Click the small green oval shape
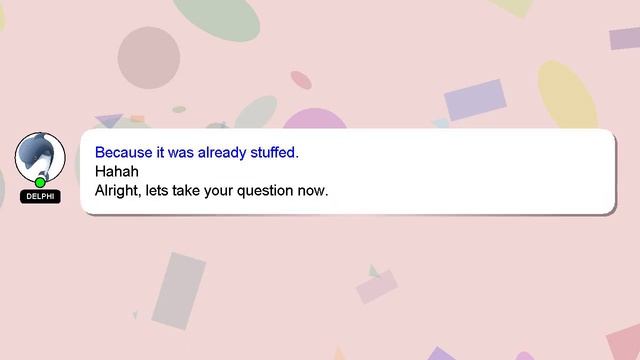 click(179, 109)
